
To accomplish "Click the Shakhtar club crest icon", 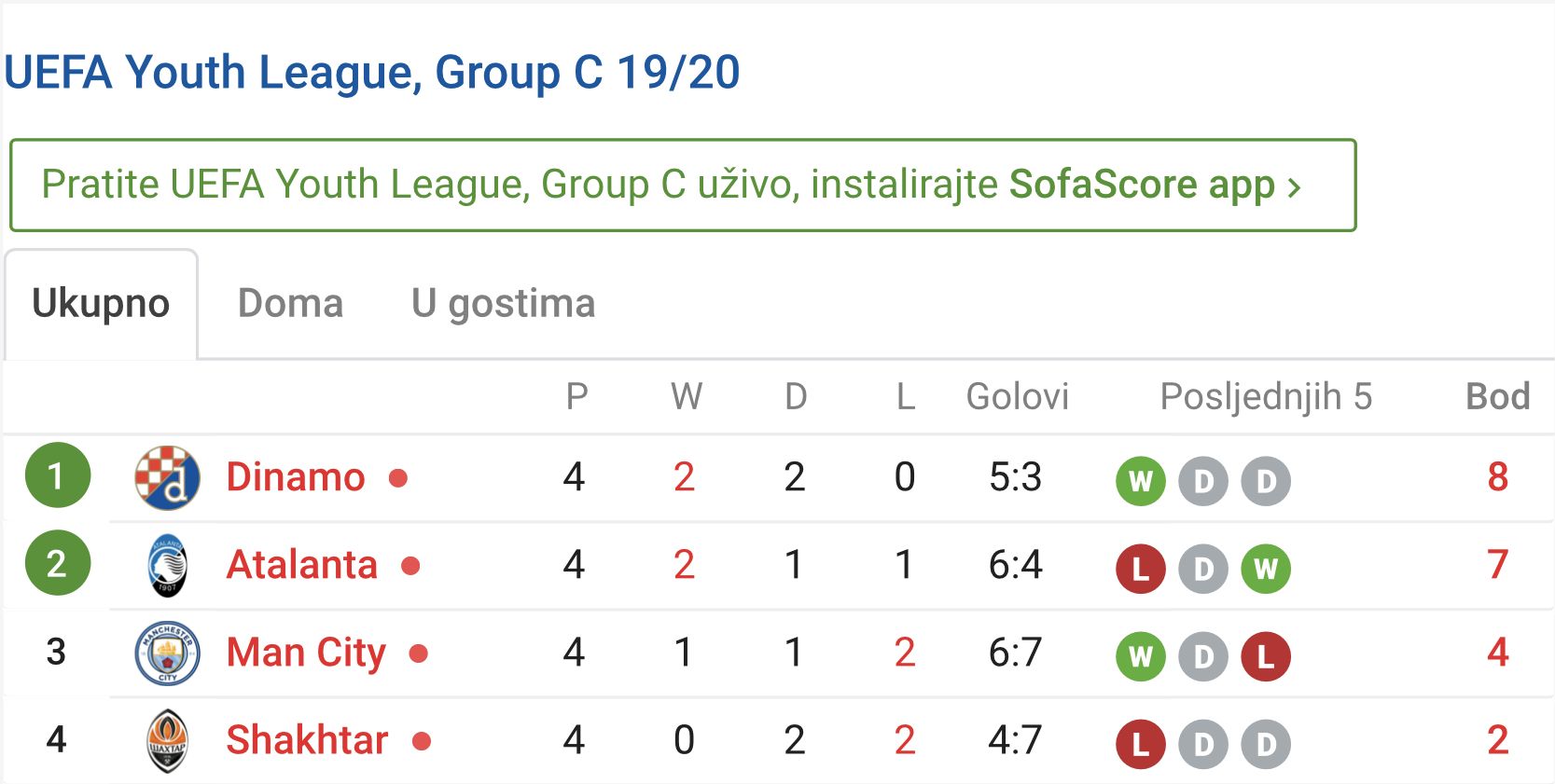I will (168, 741).
